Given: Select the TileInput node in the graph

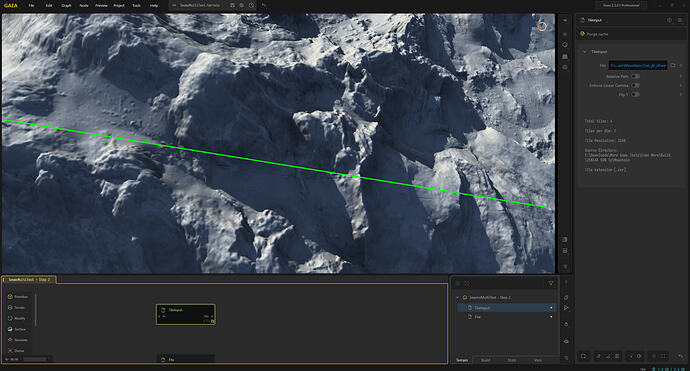Looking at the screenshot, I should [186, 315].
